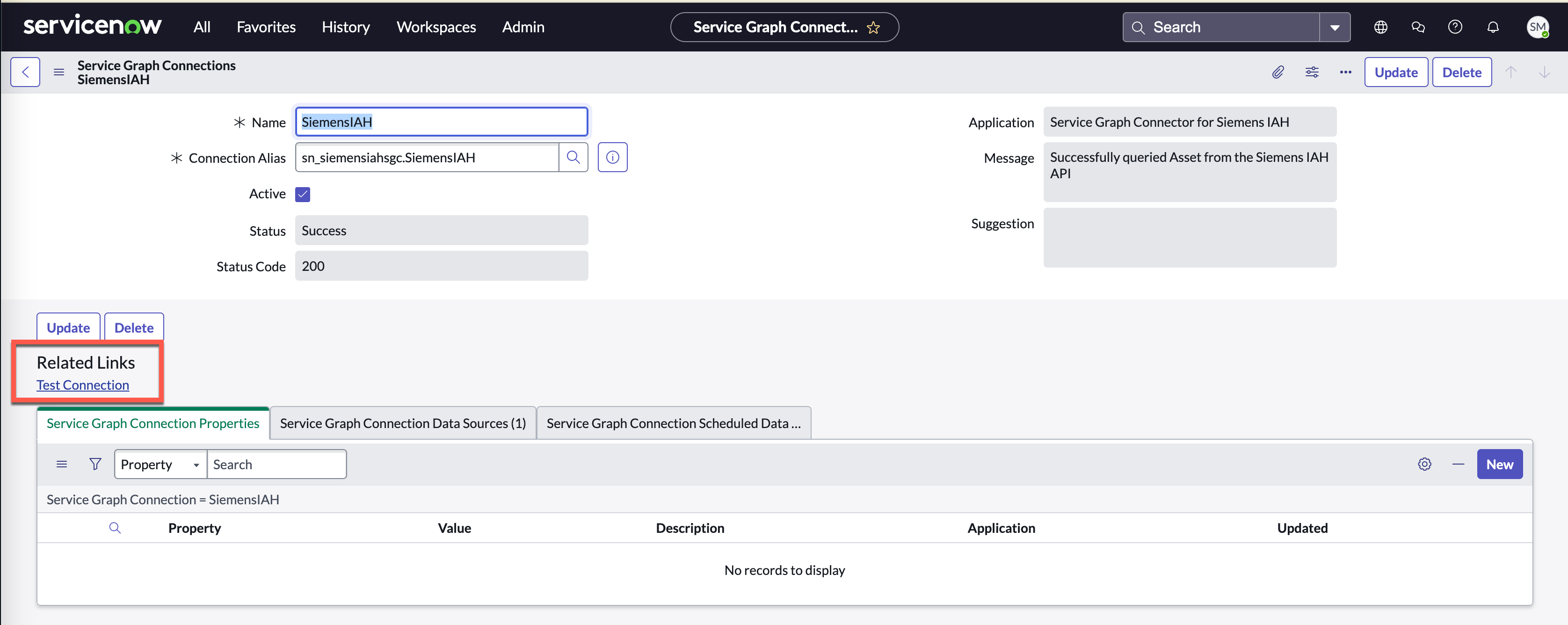Go back with the left chevron button

tap(26, 72)
